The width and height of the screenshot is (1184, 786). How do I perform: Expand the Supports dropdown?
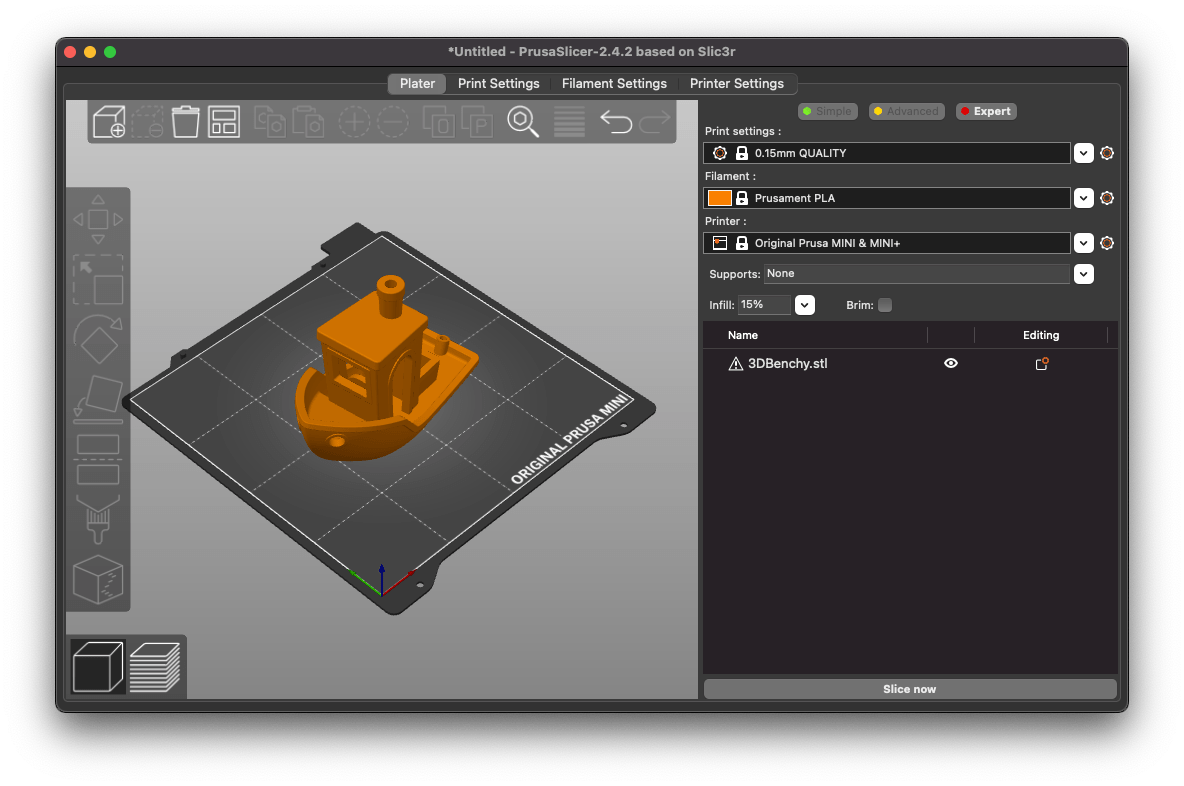click(1083, 273)
